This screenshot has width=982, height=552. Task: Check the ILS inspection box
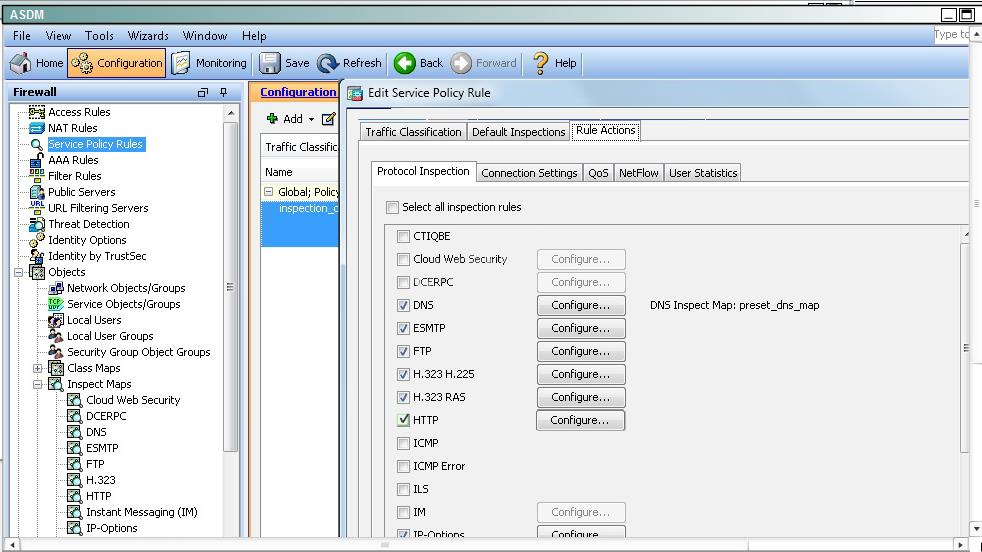pos(403,489)
